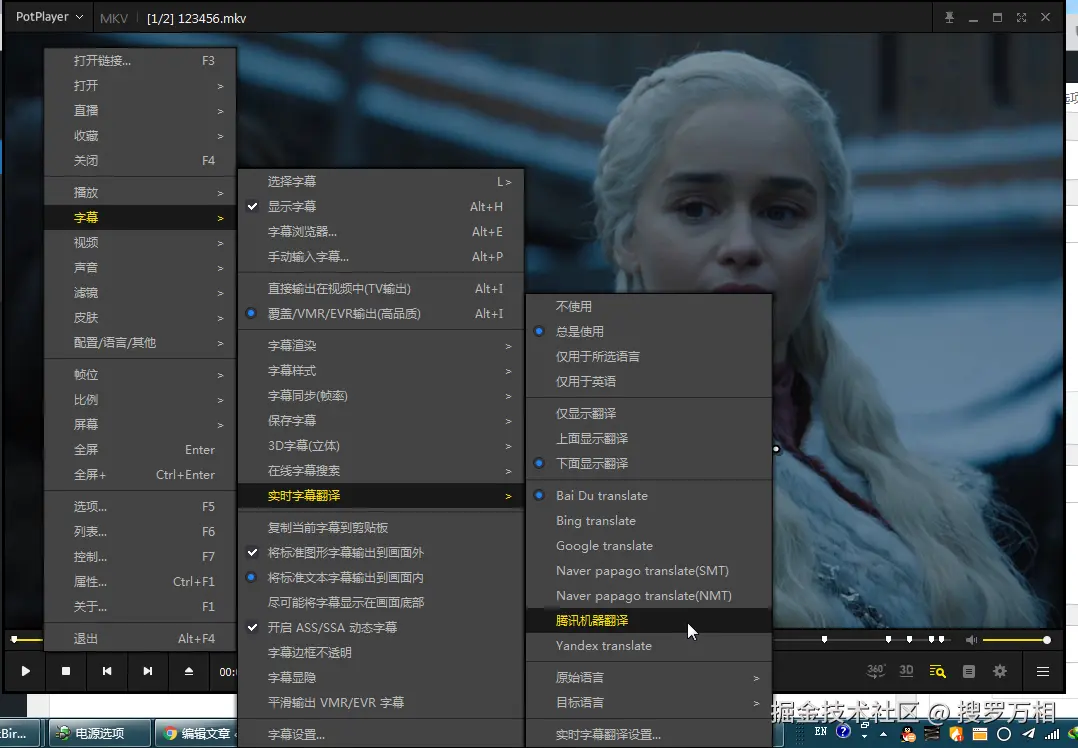This screenshot has width=1078, height=748.
Task: Click the EN language indicator in taskbar
Action: click(x=820, y=732)
